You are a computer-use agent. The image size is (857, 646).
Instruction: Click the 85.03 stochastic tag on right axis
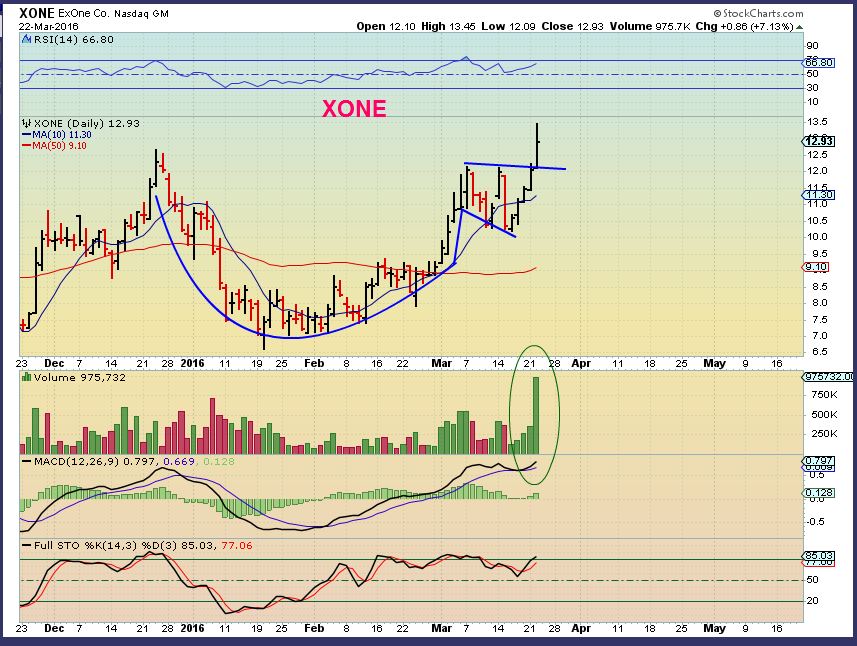click(x=819, y=555)
